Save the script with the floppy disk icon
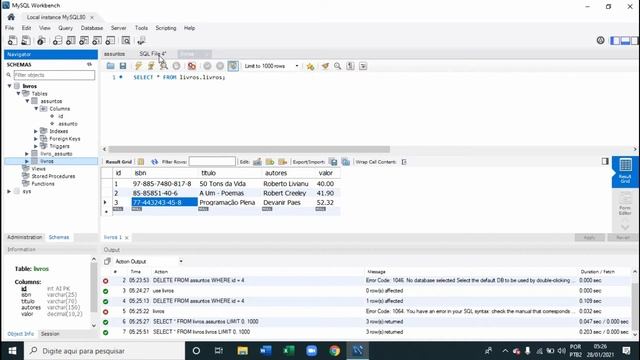This screenshot has height=360, width=640. point(122,66)
